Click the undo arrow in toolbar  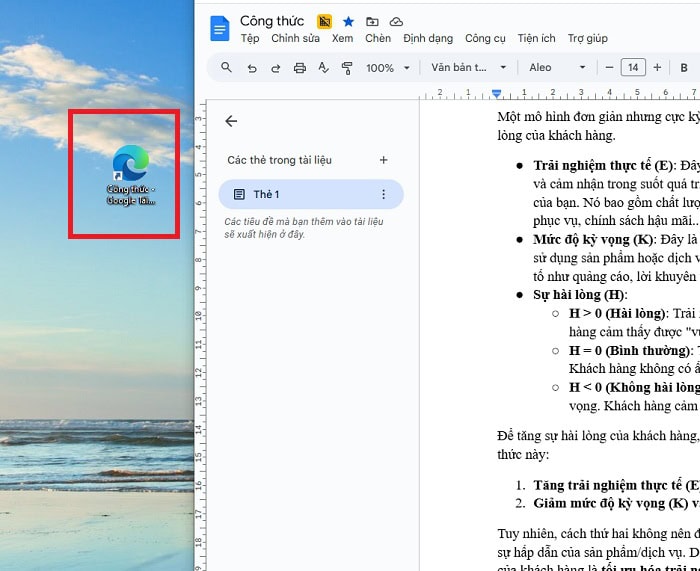(251, 68)
